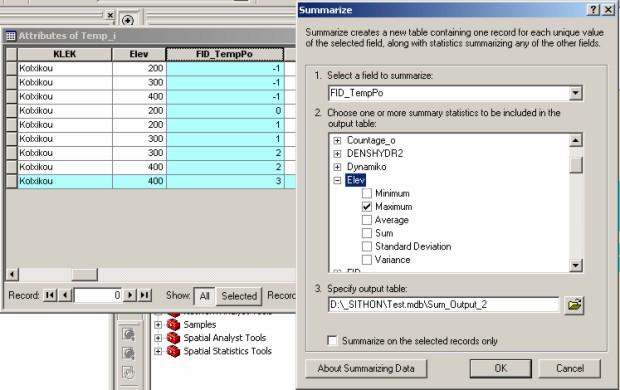Image resolution: width=620 pixels, height=390 pixels.
Task: Close the small panel with X above table
Action: click(110, 15)
